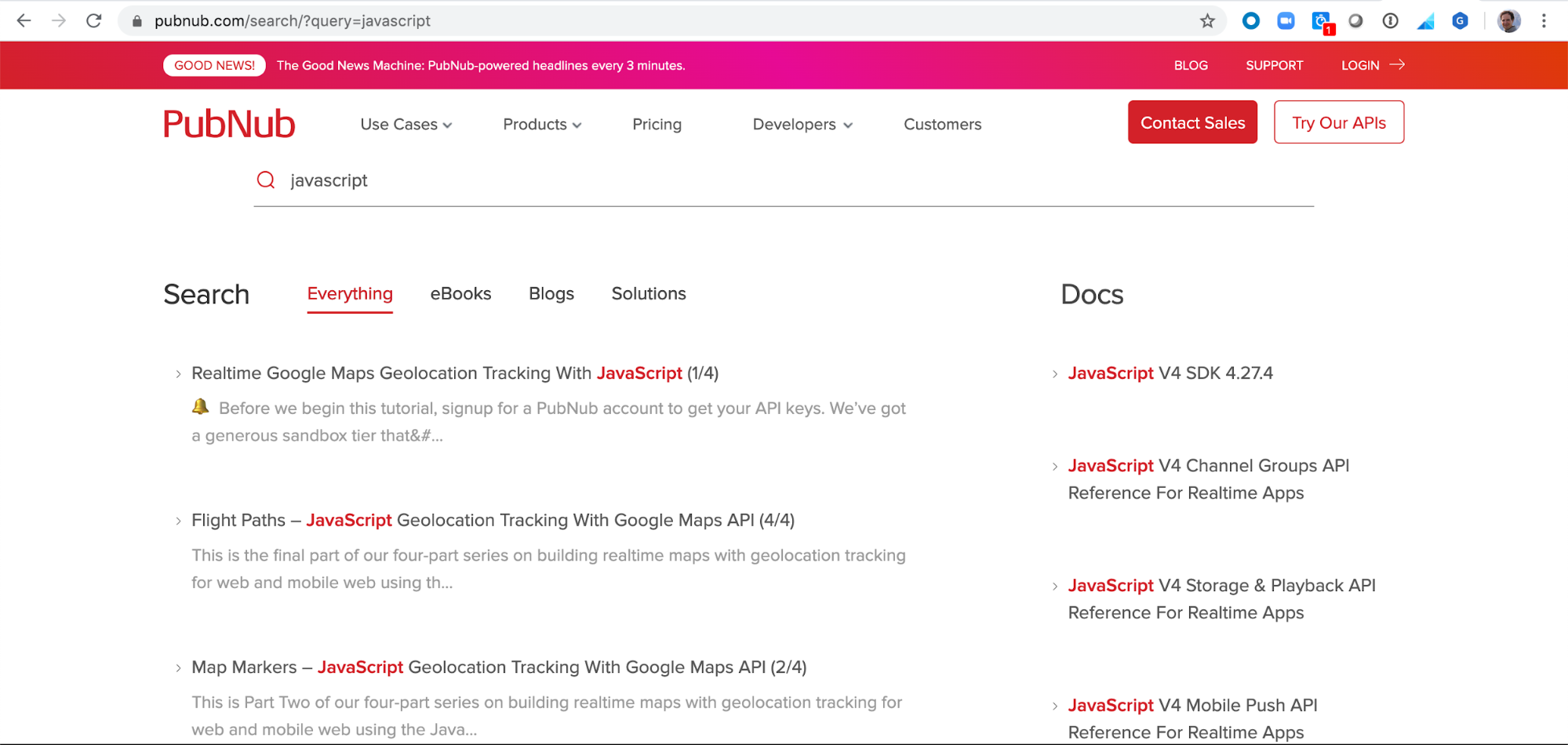This screenshot has height=745, width=1568.
Task: Open the blue circle browser extension
Action: click(x=1251, y=21)
